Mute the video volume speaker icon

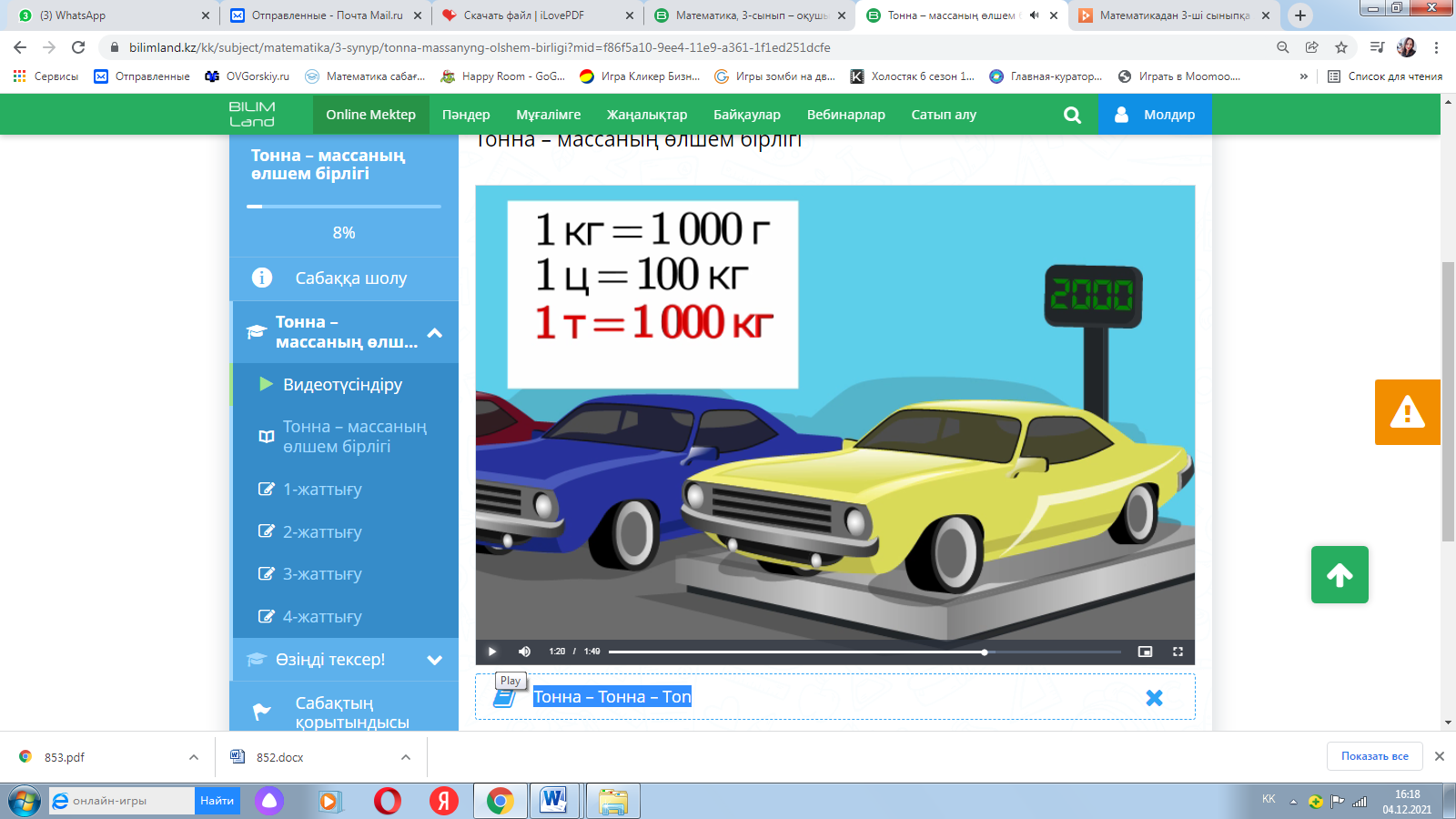(524, 652)
